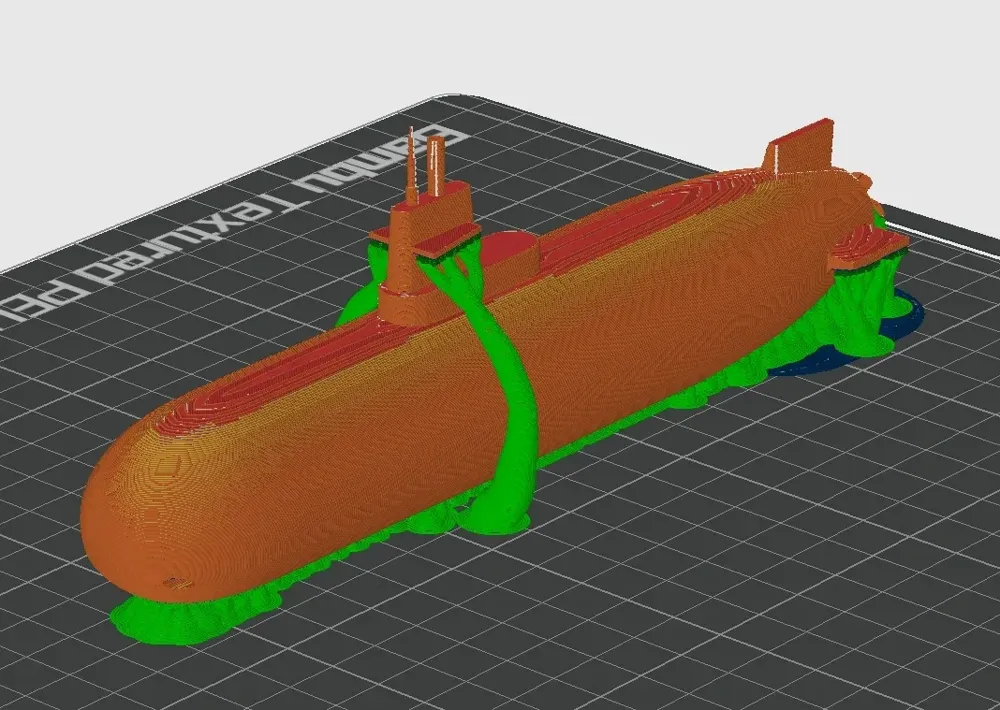The image size is (1000, 710).
Task: Click the twin periscope masts on sail
Action: (425, 165)
